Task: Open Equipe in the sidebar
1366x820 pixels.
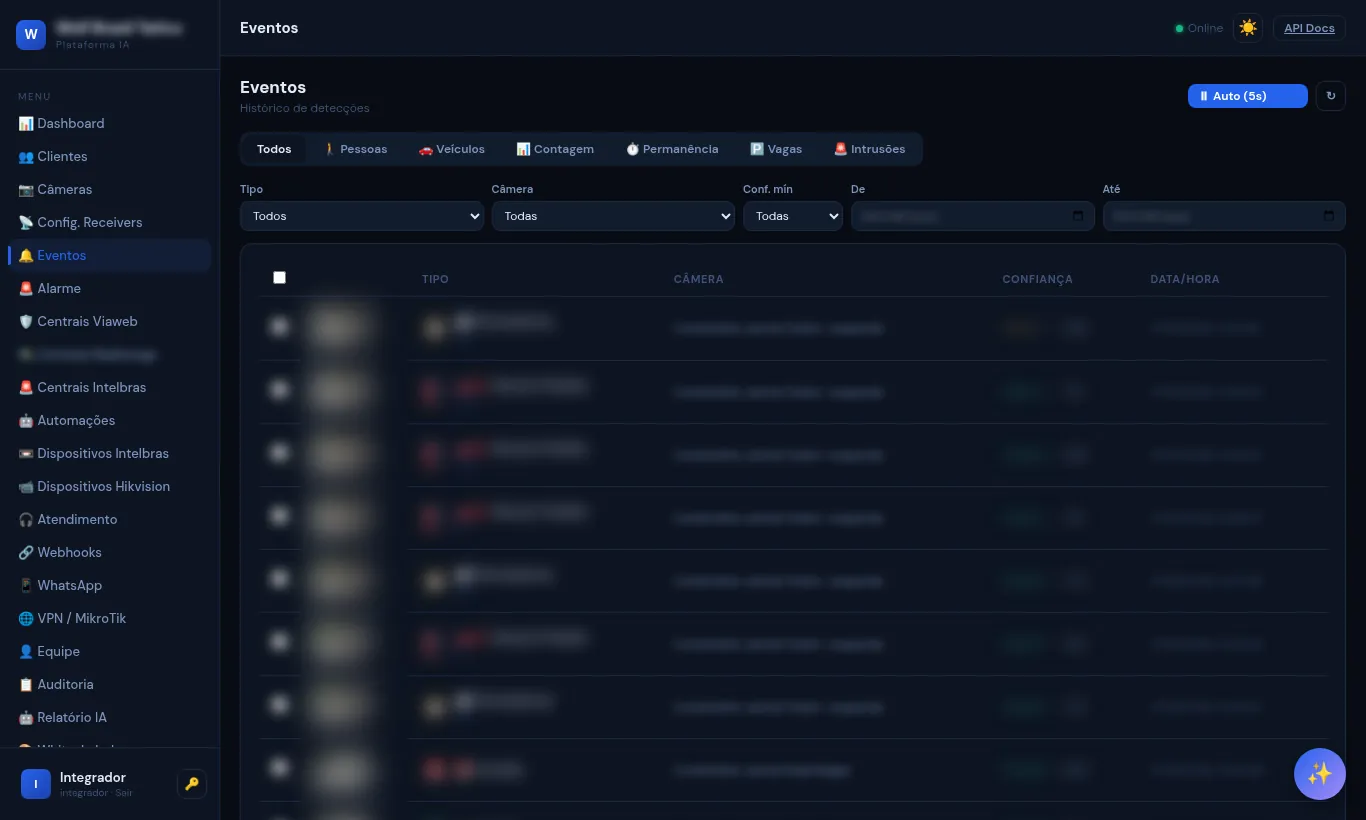Action: [110, 651]
